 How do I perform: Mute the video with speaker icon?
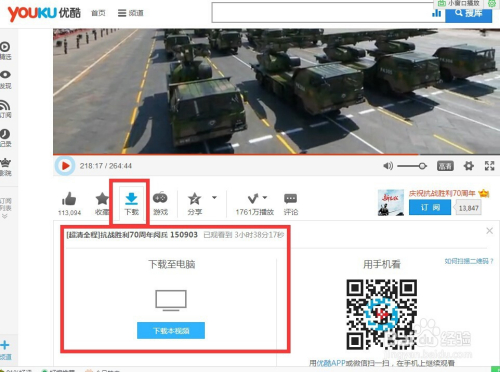click(x=388, y=166)
